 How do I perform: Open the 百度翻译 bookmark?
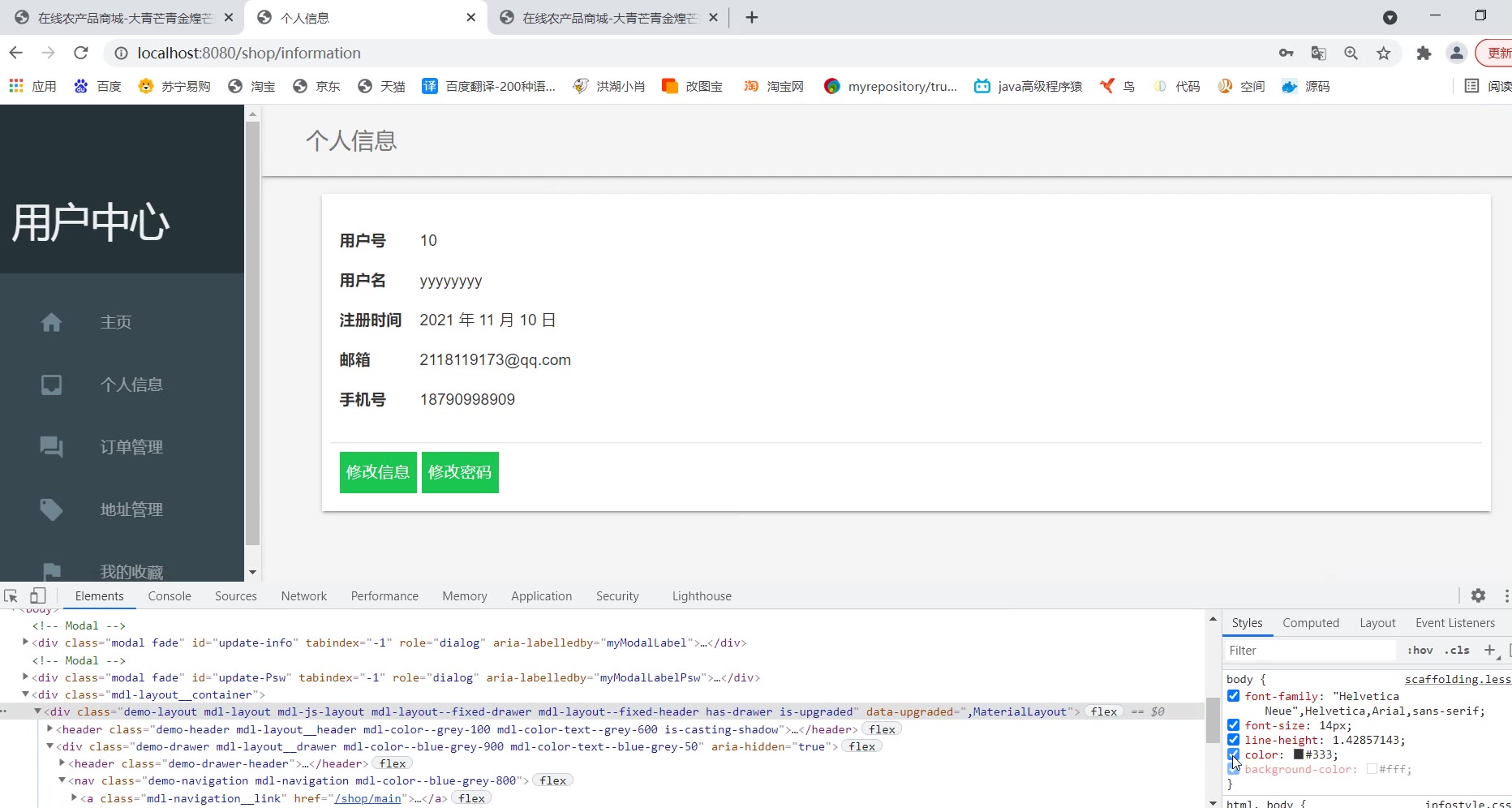point(489,86)
